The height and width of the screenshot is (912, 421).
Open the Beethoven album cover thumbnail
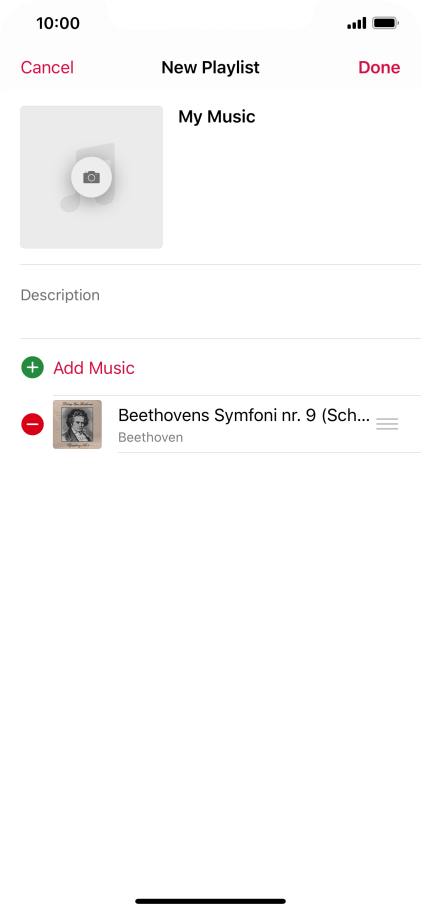click(77, 424)
